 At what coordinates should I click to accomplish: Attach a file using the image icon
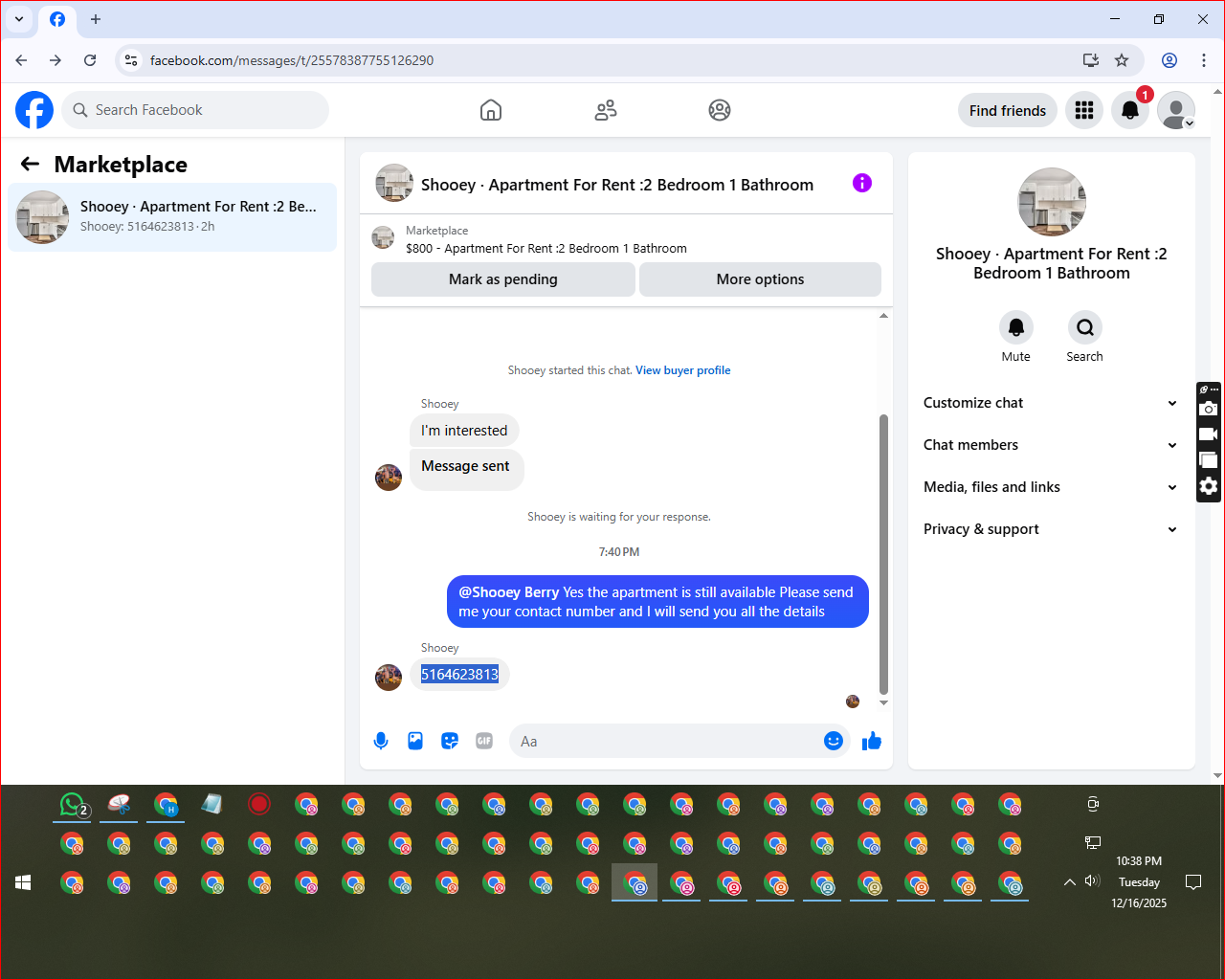(415, 741)
